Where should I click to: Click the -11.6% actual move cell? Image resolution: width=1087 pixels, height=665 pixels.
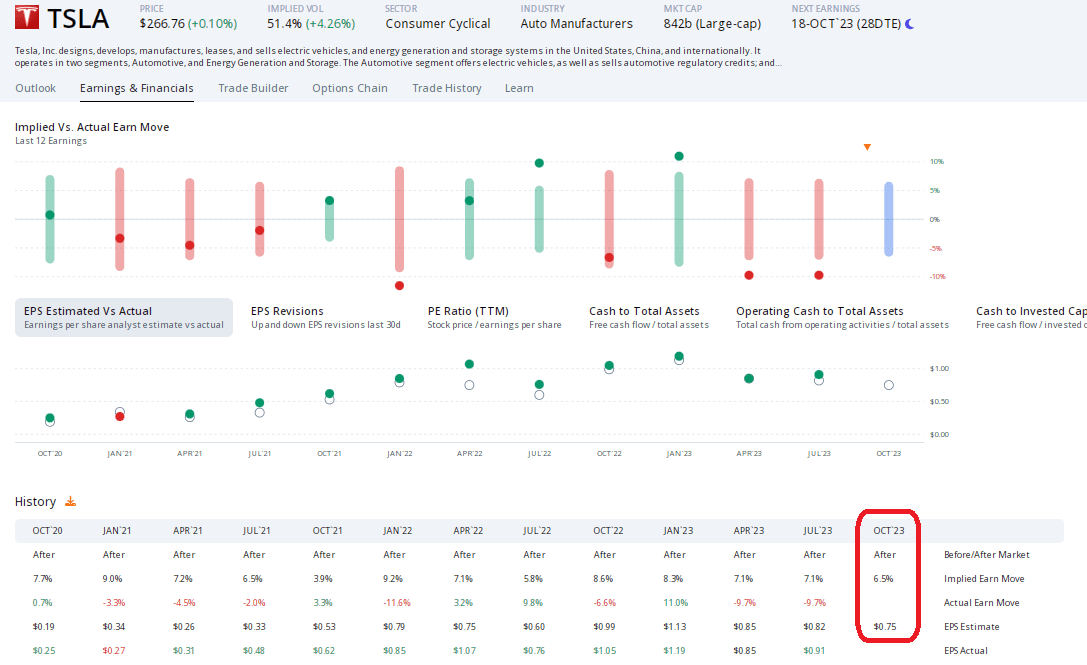point(397,603)
